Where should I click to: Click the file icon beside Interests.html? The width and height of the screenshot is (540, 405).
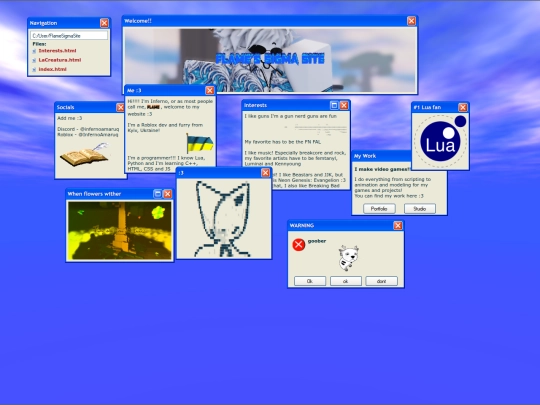[34, 51]
